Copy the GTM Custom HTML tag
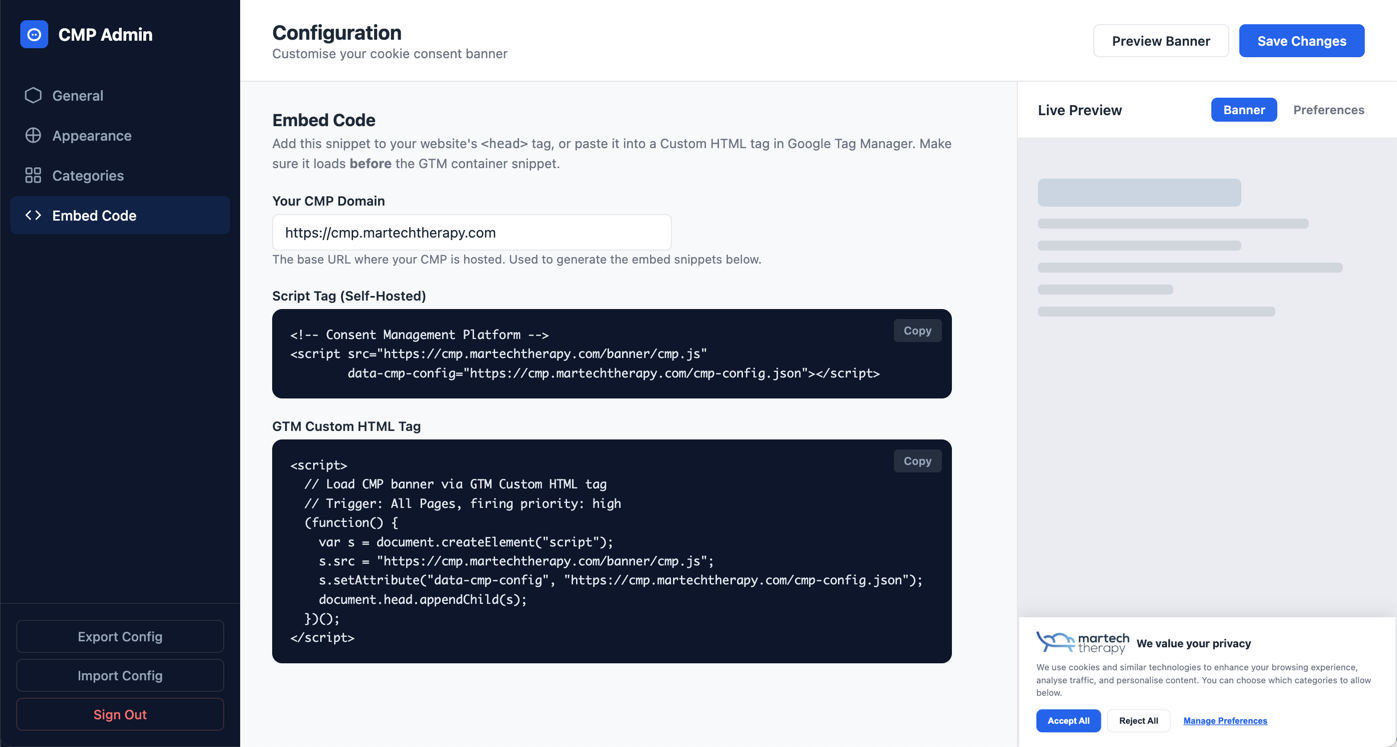 917,461
